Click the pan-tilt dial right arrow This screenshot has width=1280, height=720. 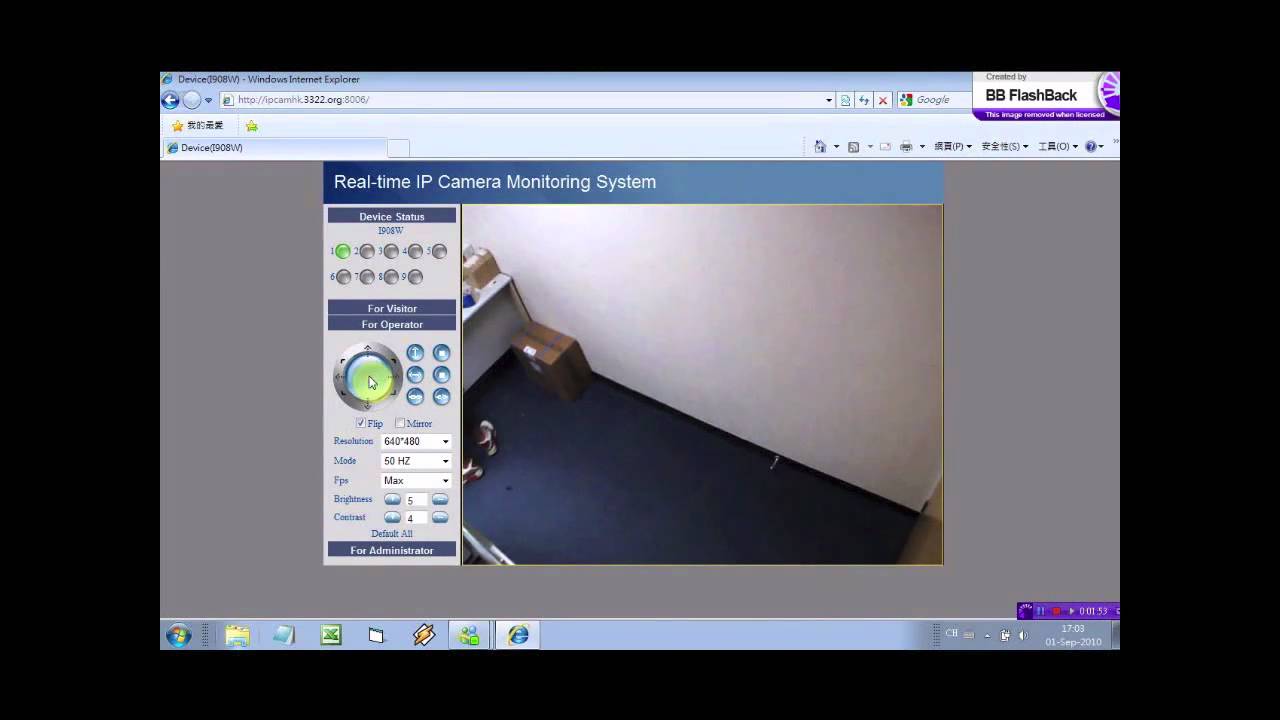click(x=396, y=377)
